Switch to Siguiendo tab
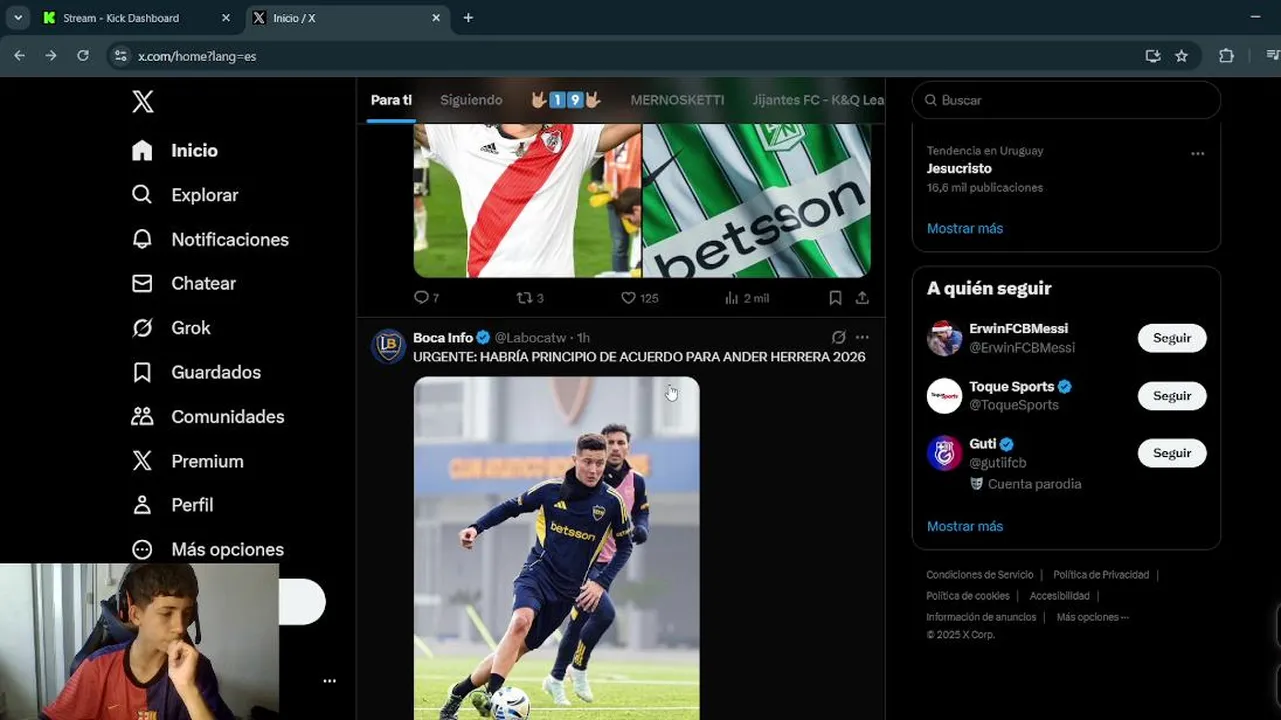 471,100
